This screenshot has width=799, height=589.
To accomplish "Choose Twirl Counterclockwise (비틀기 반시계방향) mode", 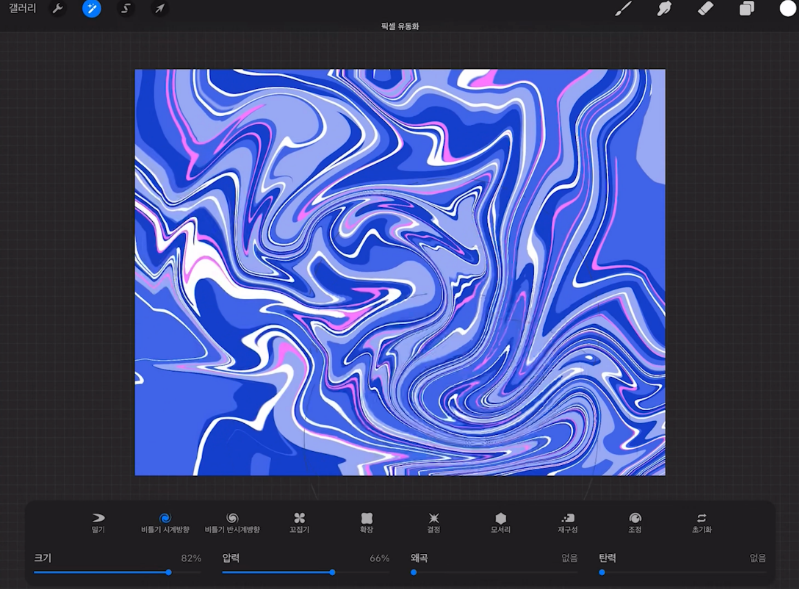I will (232, 522).
